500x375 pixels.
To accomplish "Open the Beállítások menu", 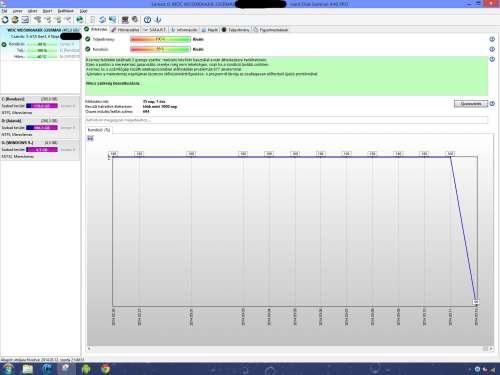I will (x=66, y=11).
